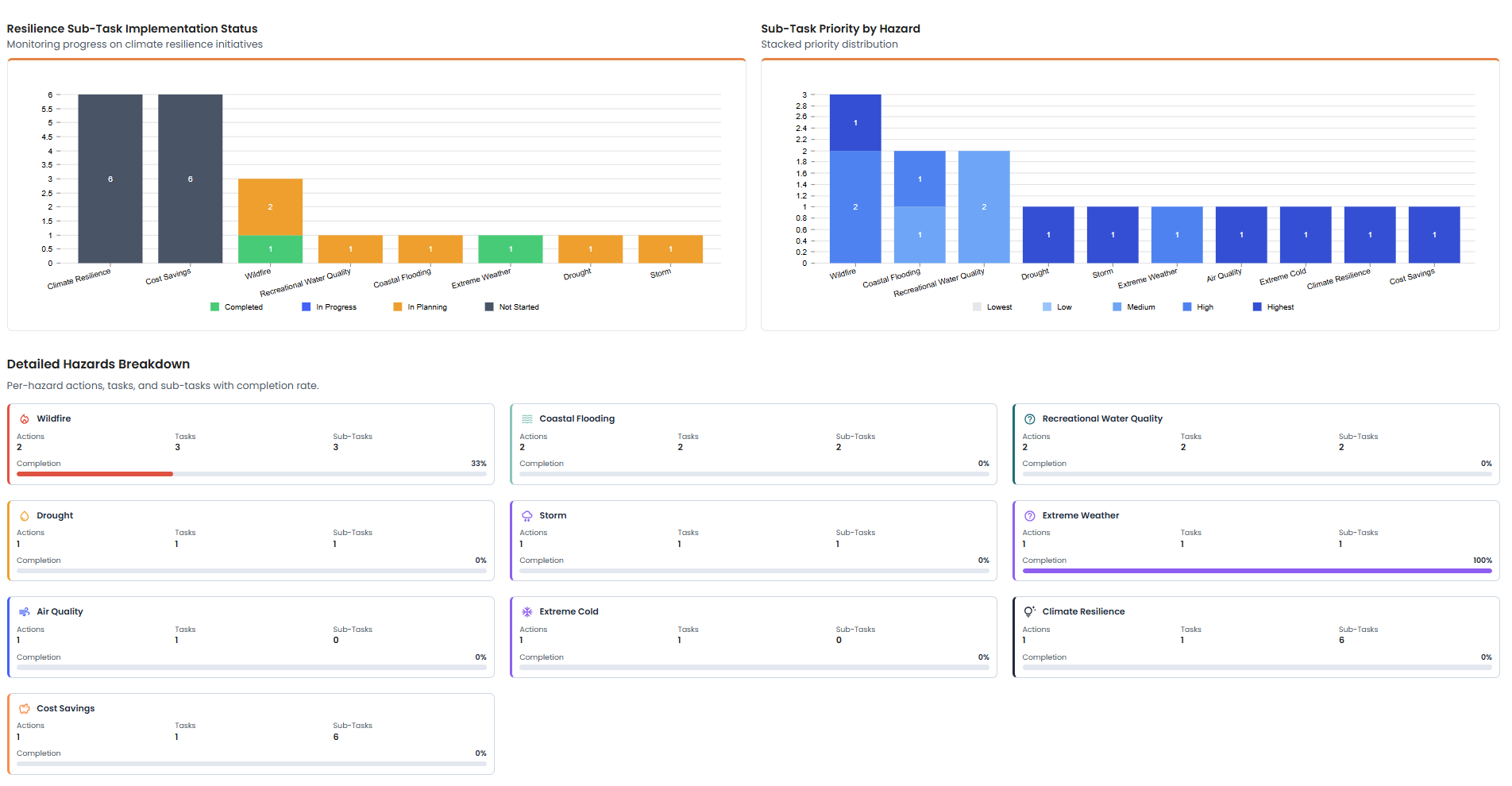Click the Sub-Task Priority by Hazard heading
The width and height of the screenshot is (1512, 786).
(840, 29)
